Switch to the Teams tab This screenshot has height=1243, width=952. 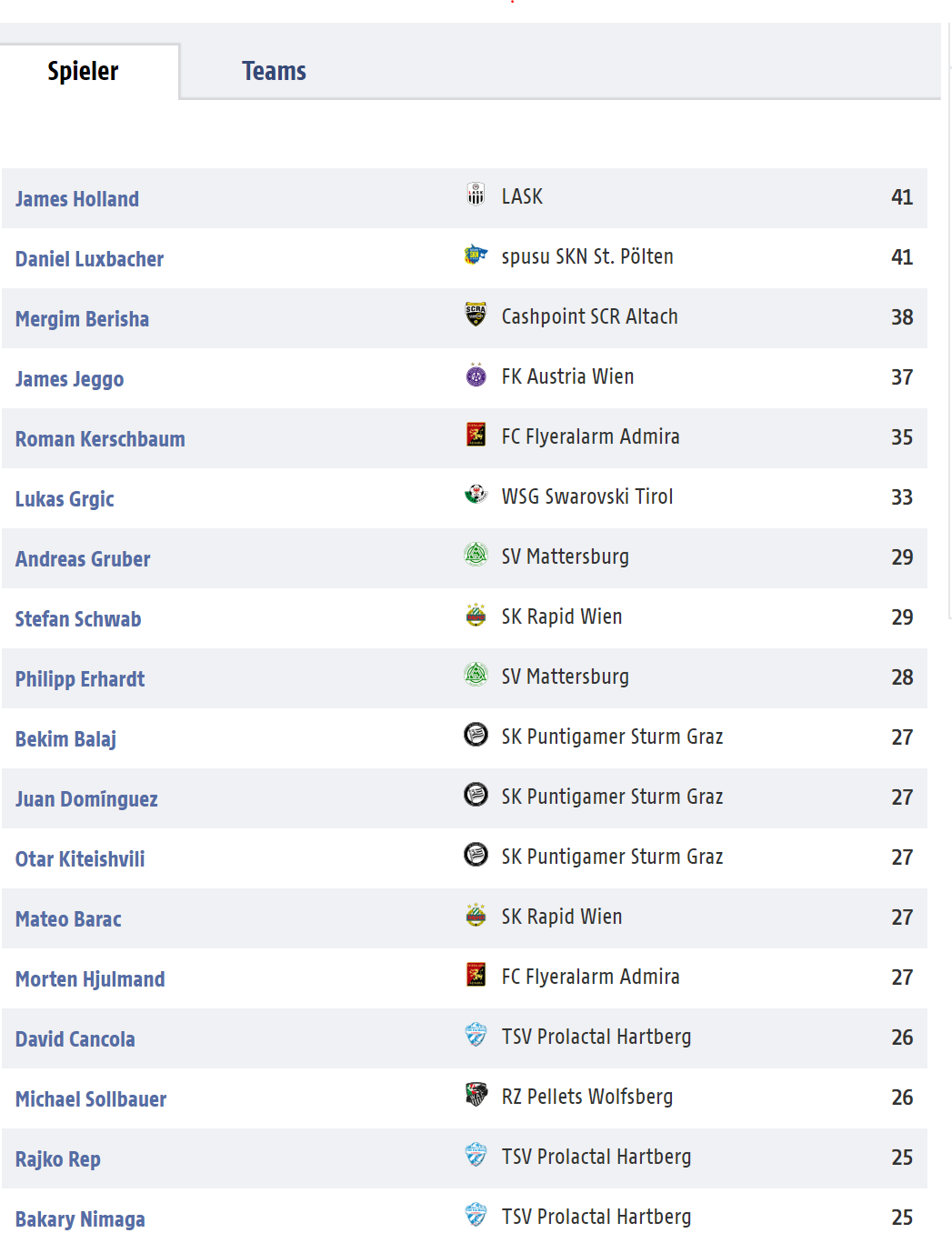pyautogui.click(x=274, y=71)
